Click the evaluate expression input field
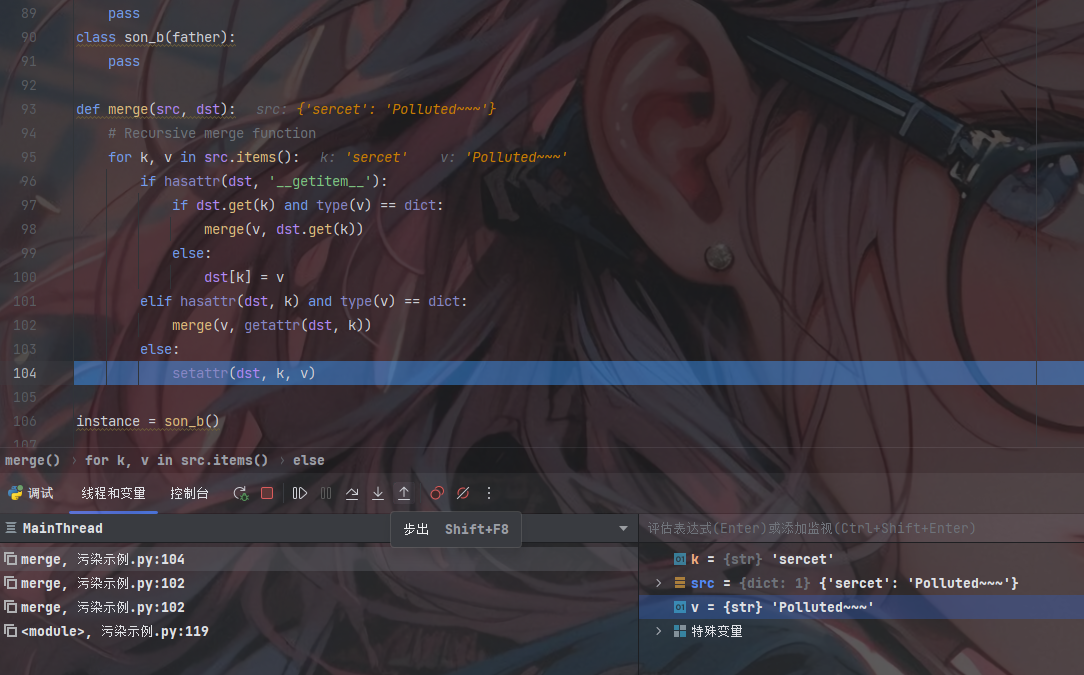The height and width of the screenshot is (675, 1084). (x=860, y=528)
